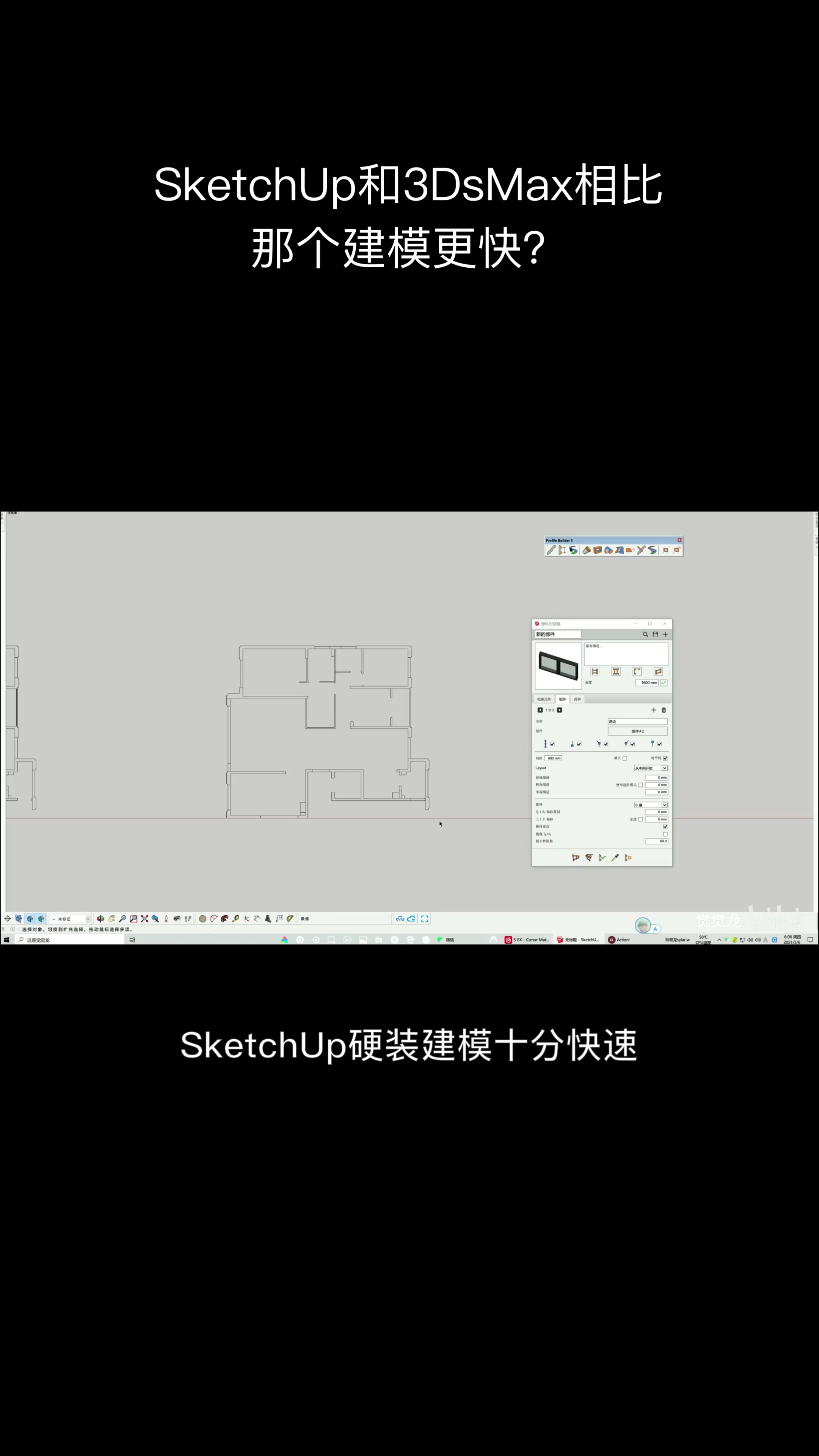Click the horizontal span icon below the description

595,672
